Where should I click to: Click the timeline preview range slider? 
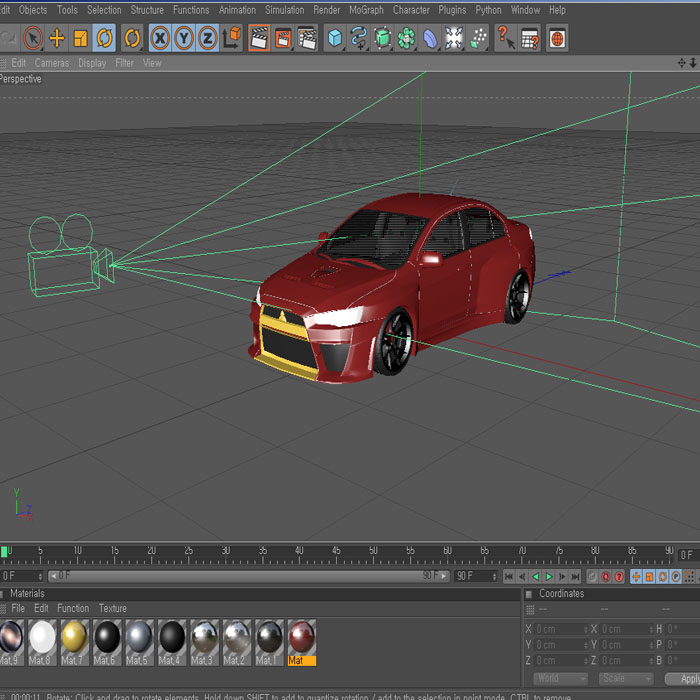click(248, 576)
